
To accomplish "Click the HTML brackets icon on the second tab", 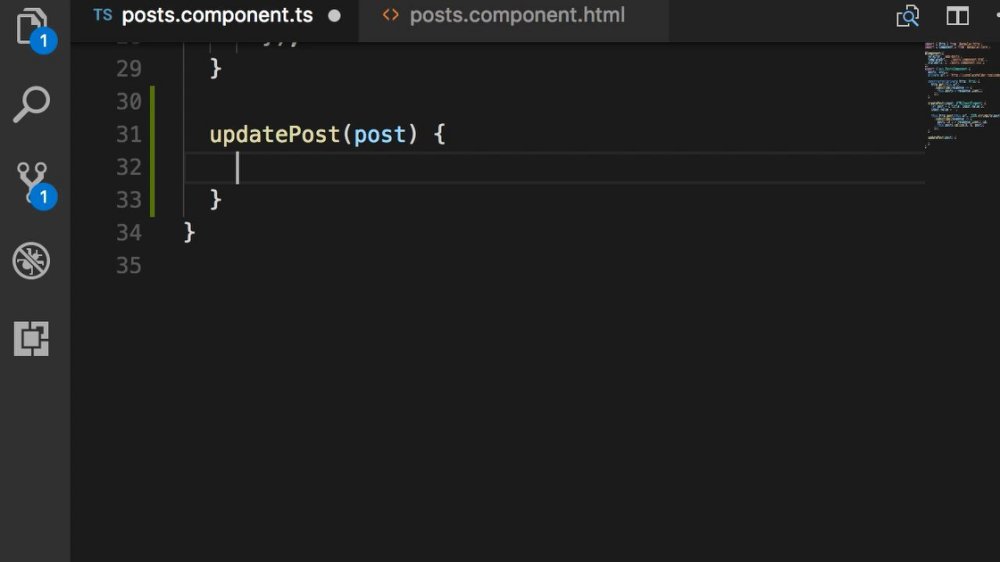I will pyautogui.click(x=390, y=15).
